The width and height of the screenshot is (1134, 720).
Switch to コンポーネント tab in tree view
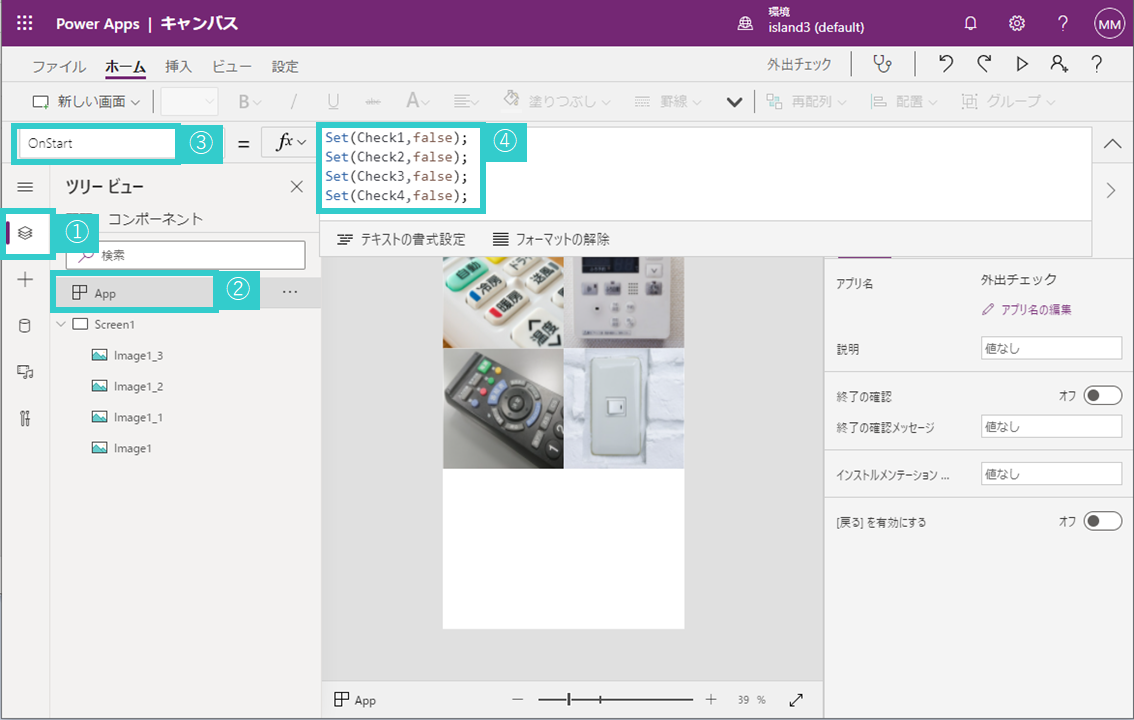pyautogui.click(x=155, y=219)
